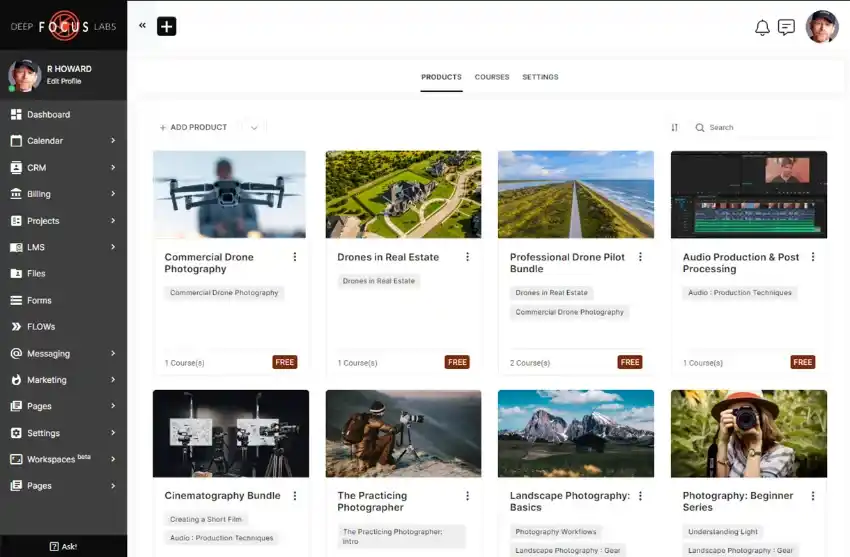The image size is (850, 557).
Task: Open the chat messages icon
Action: click(x=786, y=27)
